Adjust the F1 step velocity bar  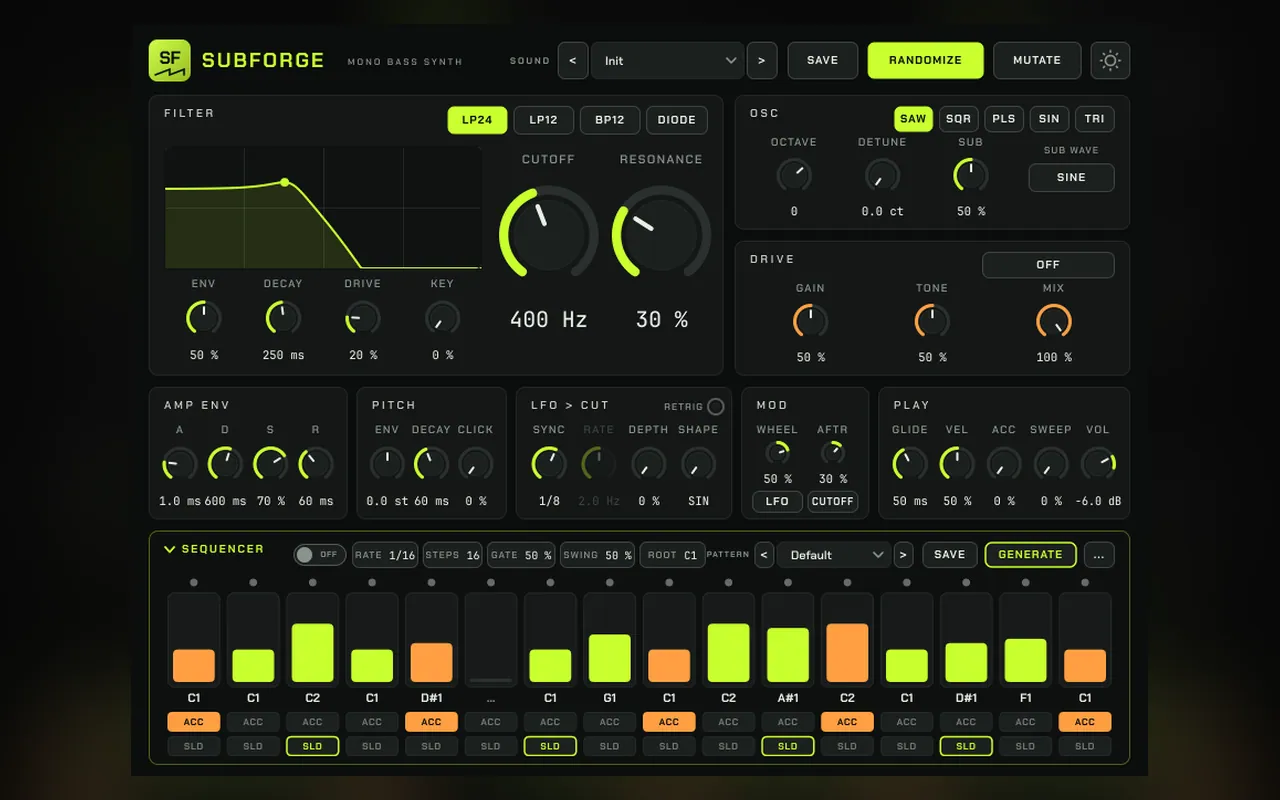tap(1025, 638)
